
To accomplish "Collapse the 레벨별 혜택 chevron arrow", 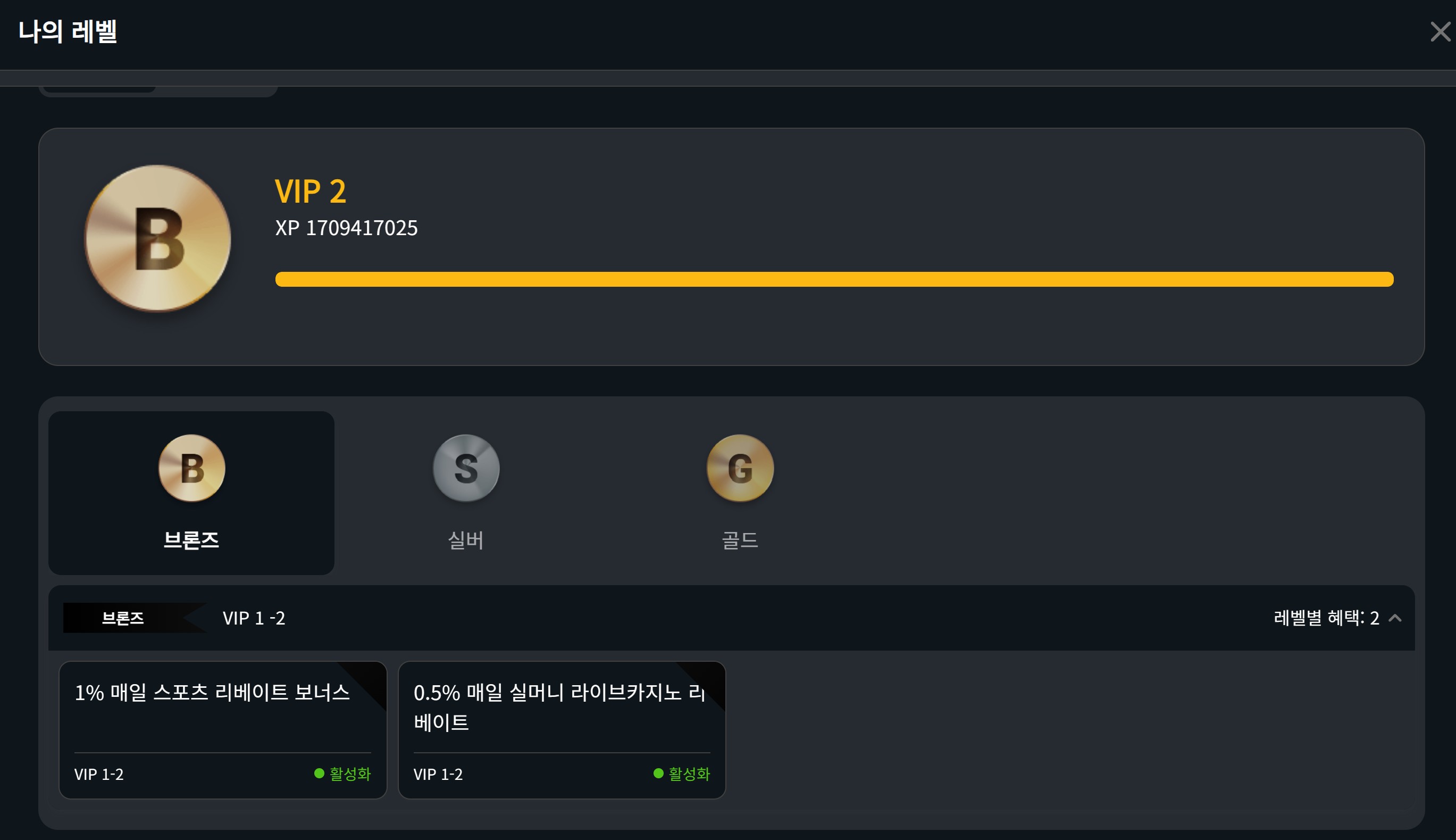I will click(x=1395, y=618).
